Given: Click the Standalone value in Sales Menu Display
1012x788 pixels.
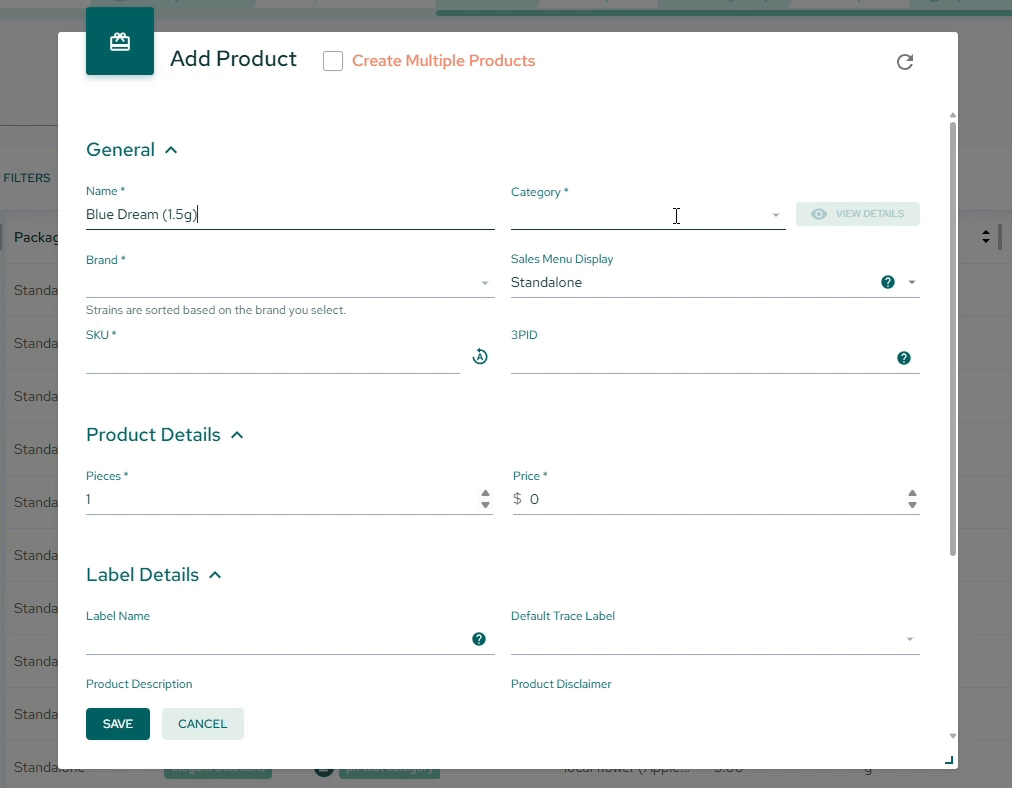Looking at the screenshot, I should (547, 282).
